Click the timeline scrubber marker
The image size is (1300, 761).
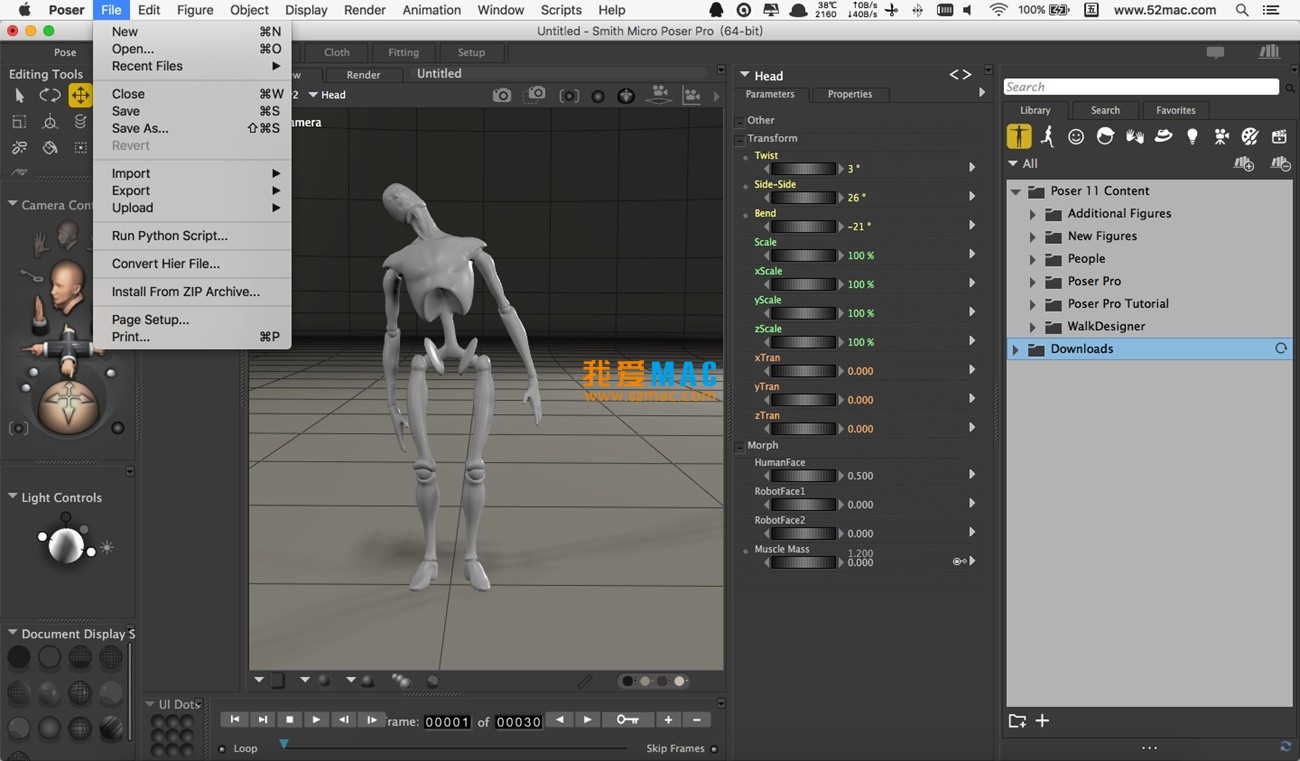284,744
